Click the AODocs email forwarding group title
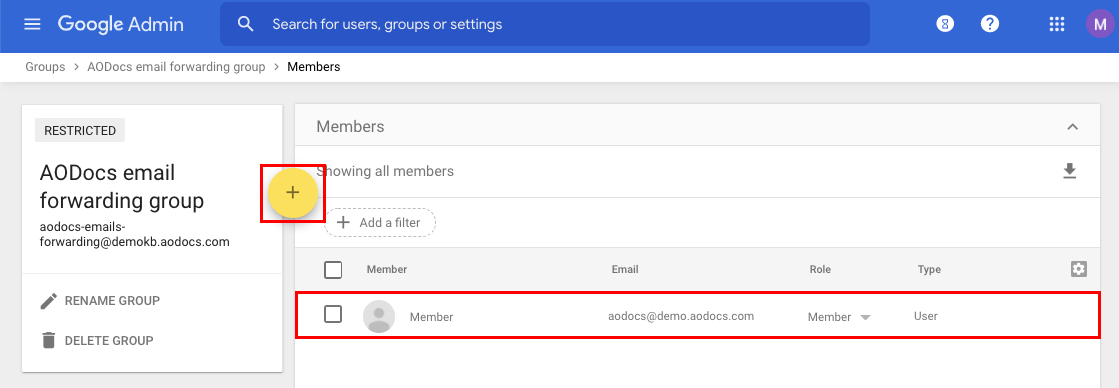 point(122,187)
